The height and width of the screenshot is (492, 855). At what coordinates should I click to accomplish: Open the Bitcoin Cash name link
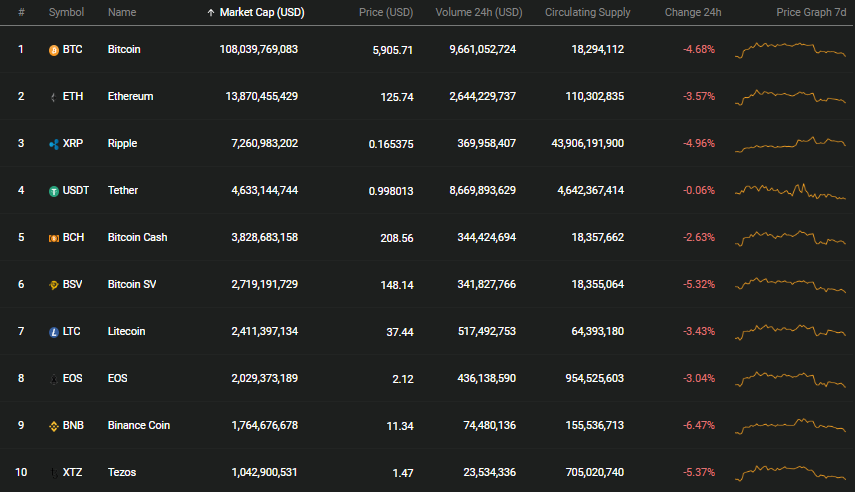137,237
